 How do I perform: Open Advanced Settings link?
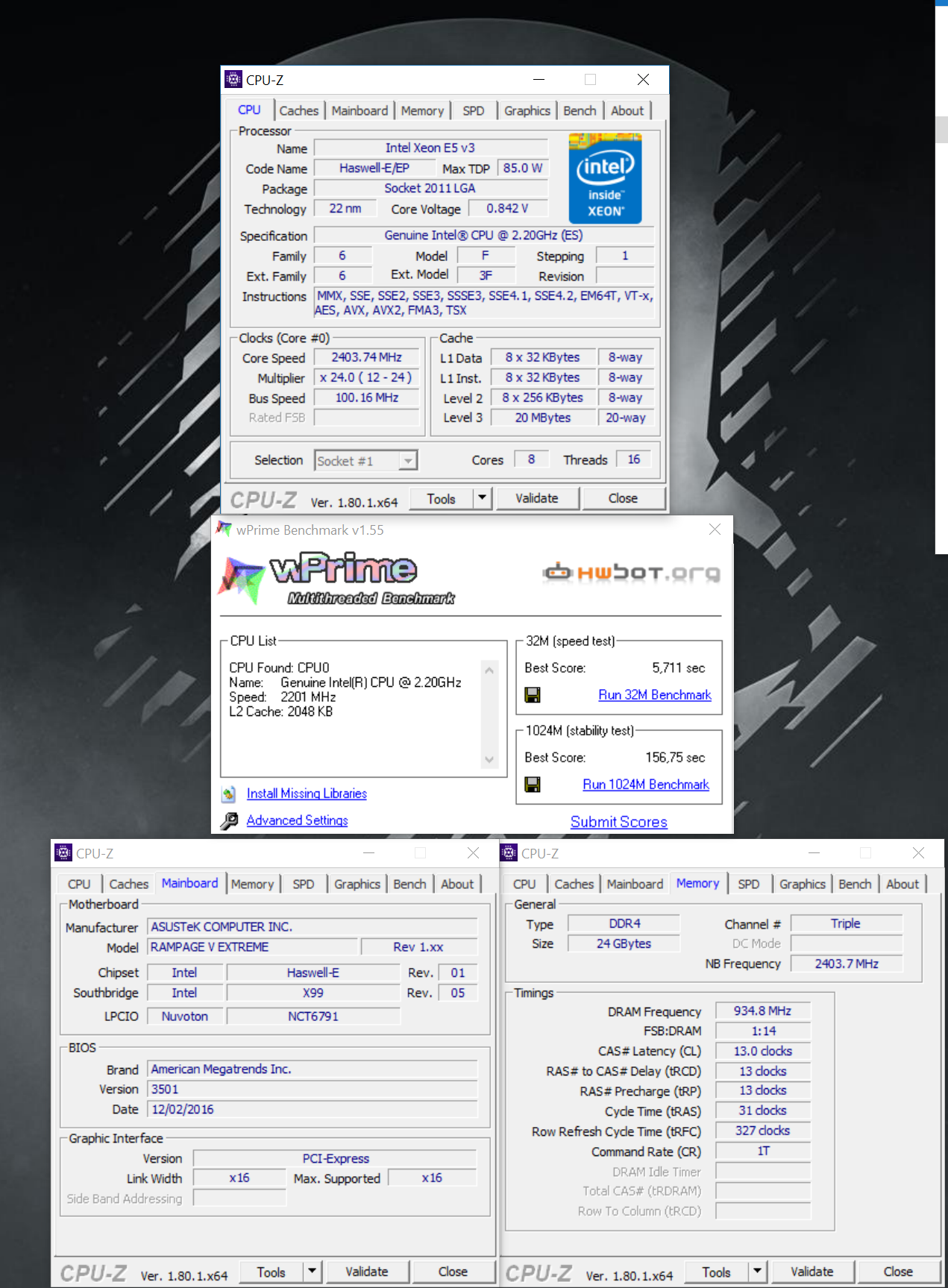click(297, 820)
